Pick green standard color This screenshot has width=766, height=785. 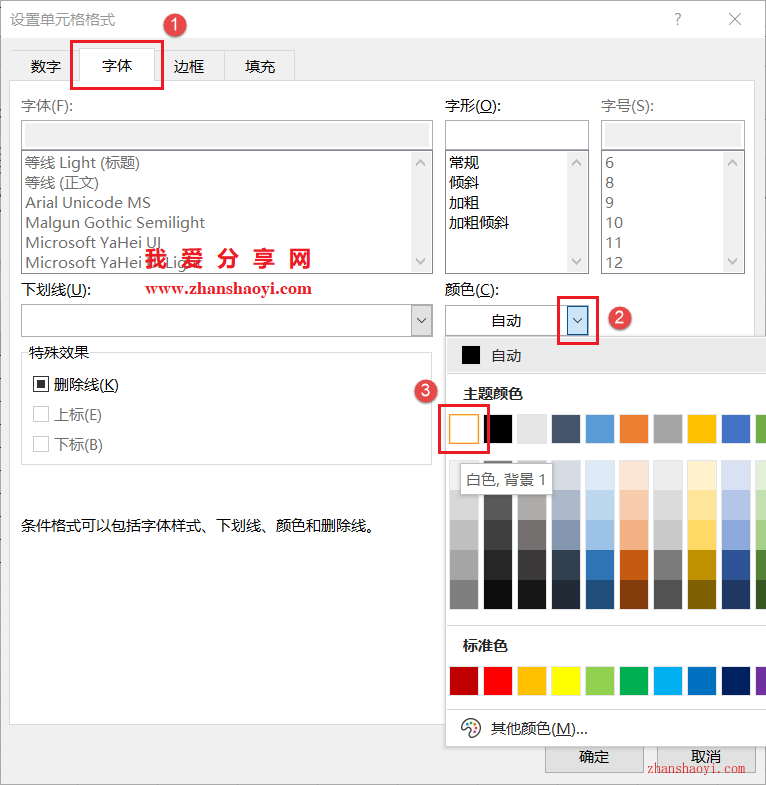634,681
